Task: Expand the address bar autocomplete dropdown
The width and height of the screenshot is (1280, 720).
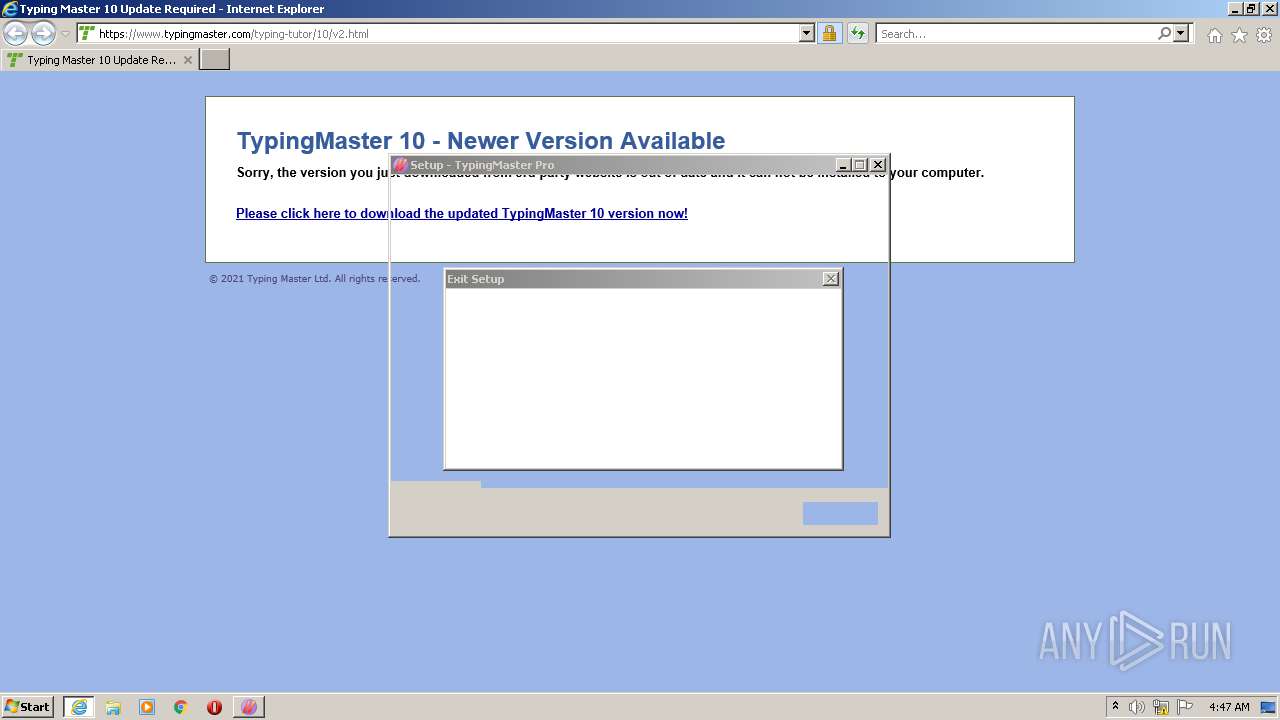Action: [x=807, y=34]
